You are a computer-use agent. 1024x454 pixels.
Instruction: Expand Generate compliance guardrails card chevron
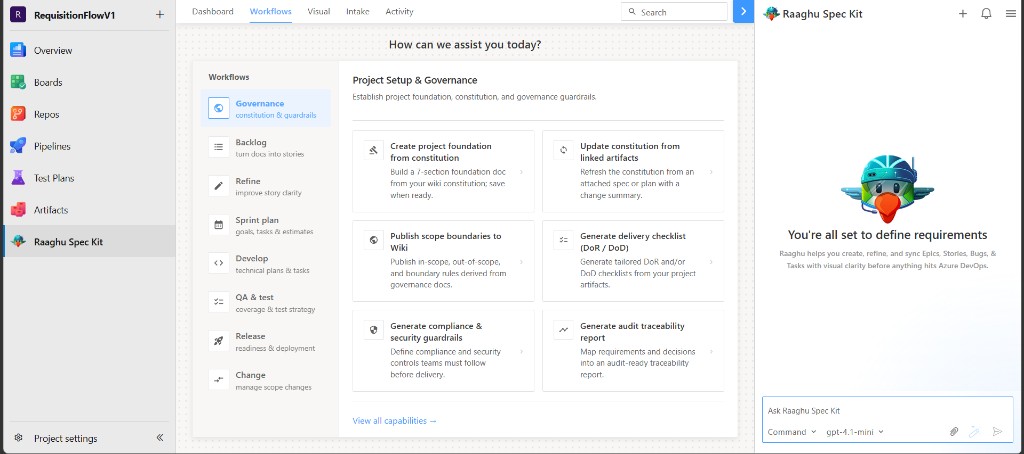click(x=521, y=351)
